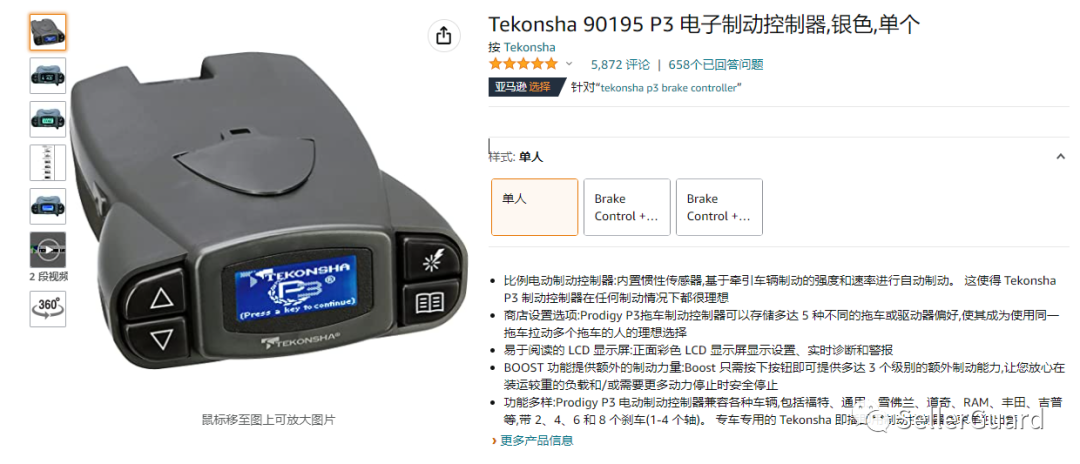Select the third thumbnail with green screen

click(48, 119)
